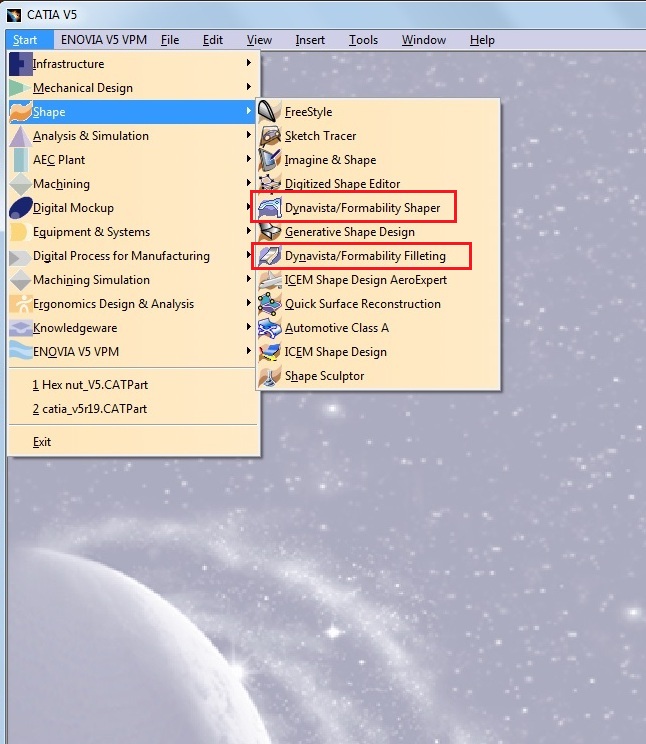This screenshot has width=646, height=744.
Task: Click Exit in the Start menu
Action: click(x=42, y=442)
